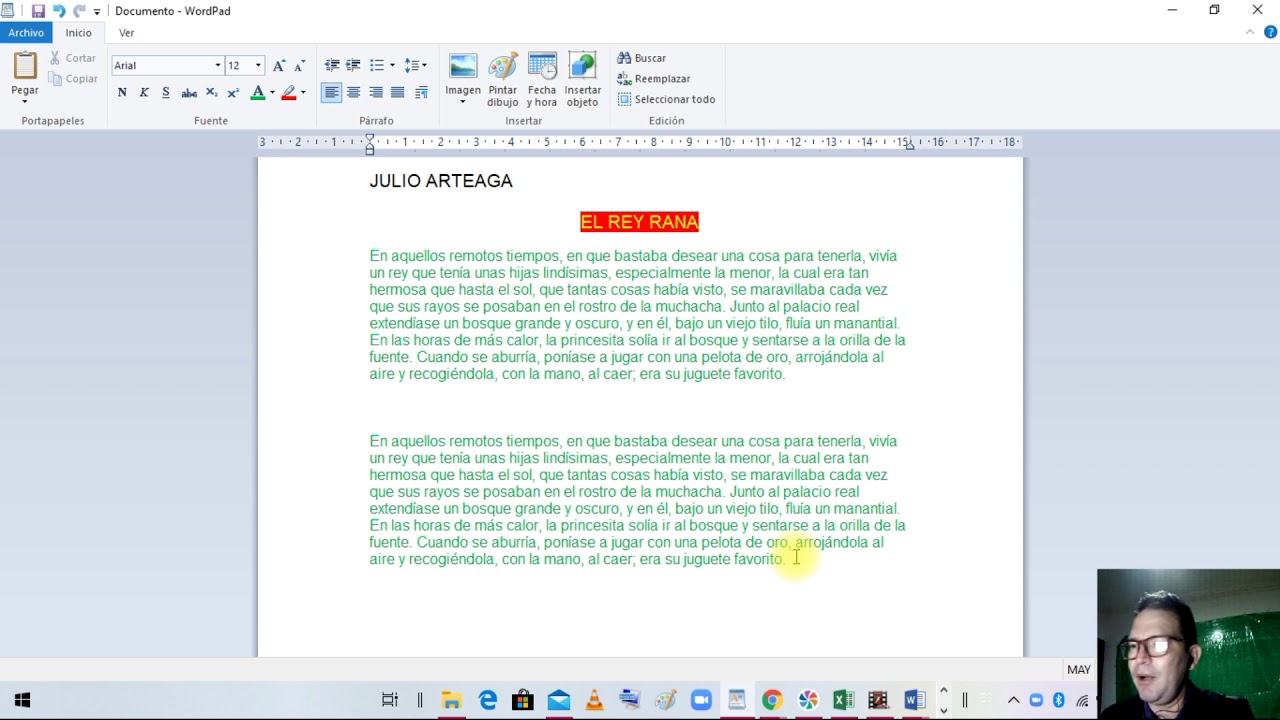The height and width of the screenshot is (720, 1280).
Task: Click the Windows Start button
Action: click(22, 700)
